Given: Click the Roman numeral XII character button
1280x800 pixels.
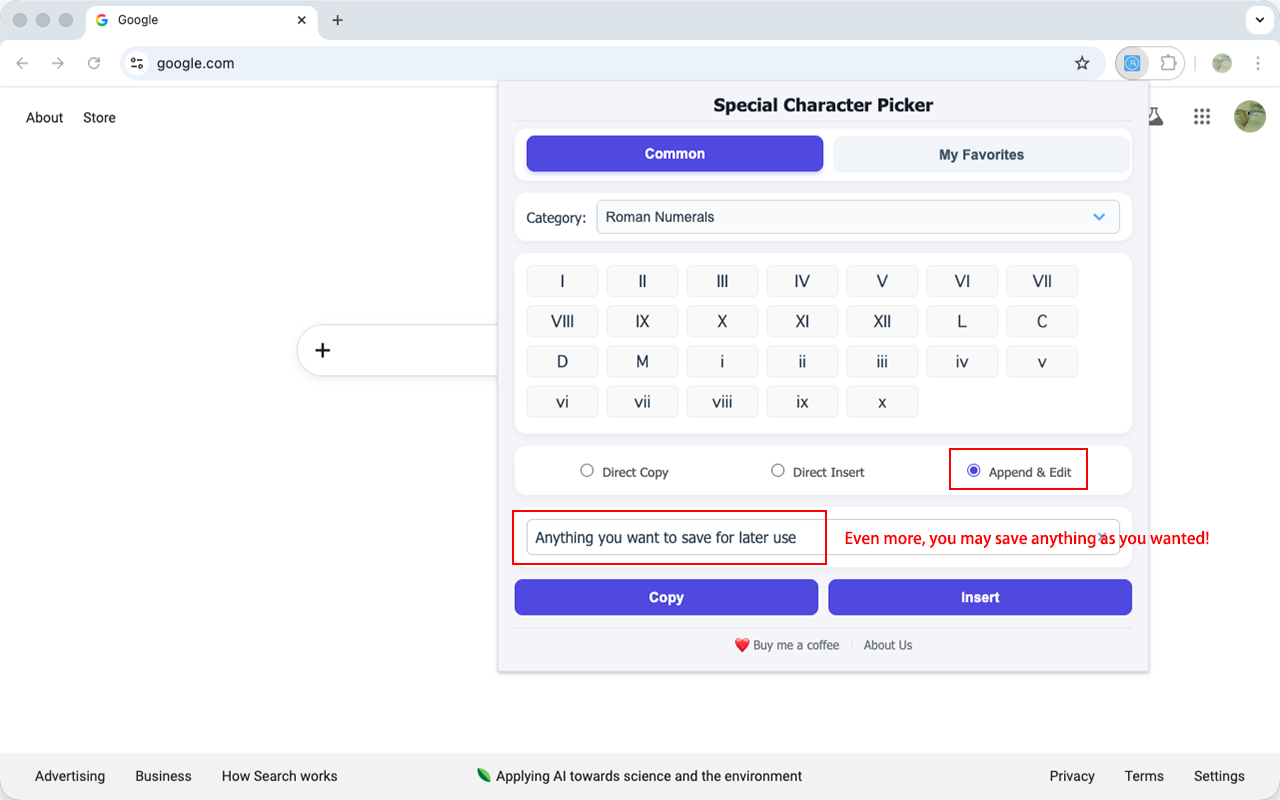Looking at the screenshot, I should click(882, 321).
